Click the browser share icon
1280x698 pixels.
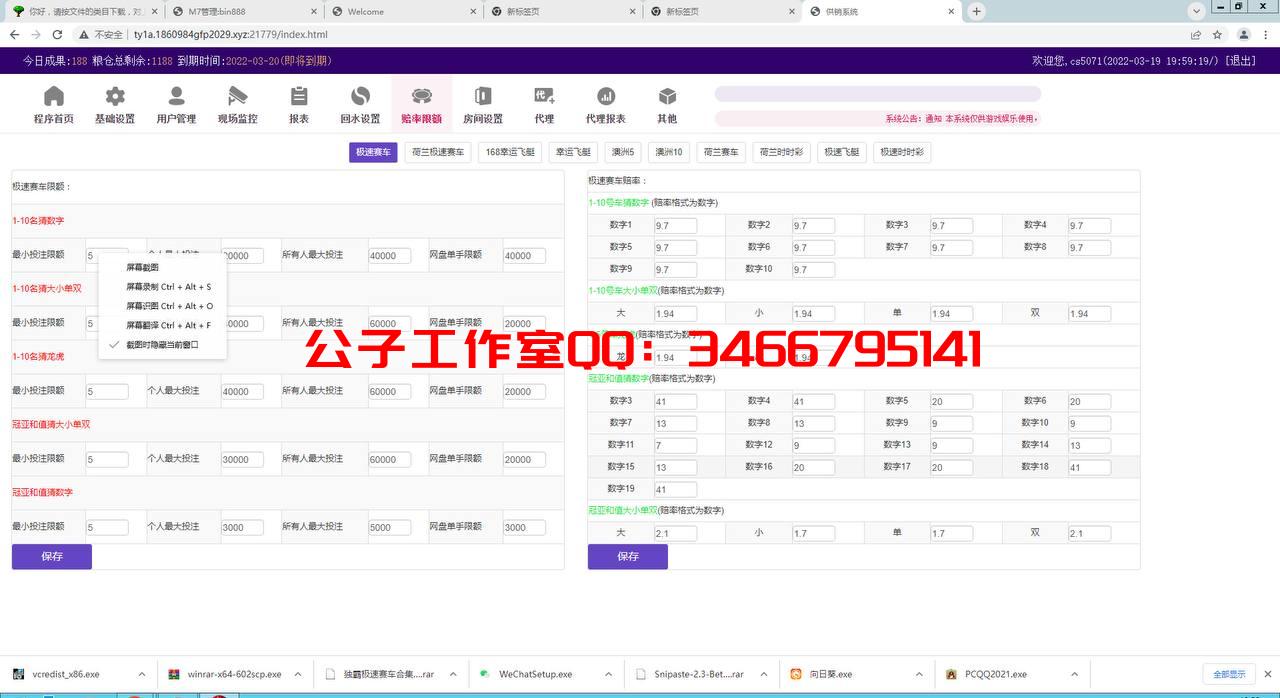pyautogui.click(x=1196, y=34)
